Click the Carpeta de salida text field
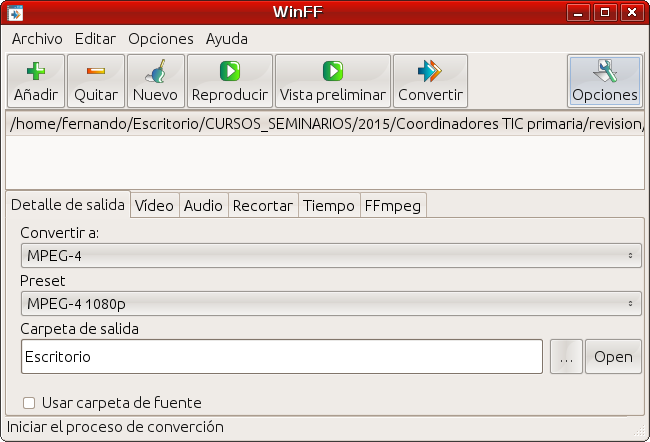The width and height of the screenshot is (650, 442). (x=281, y=356)
